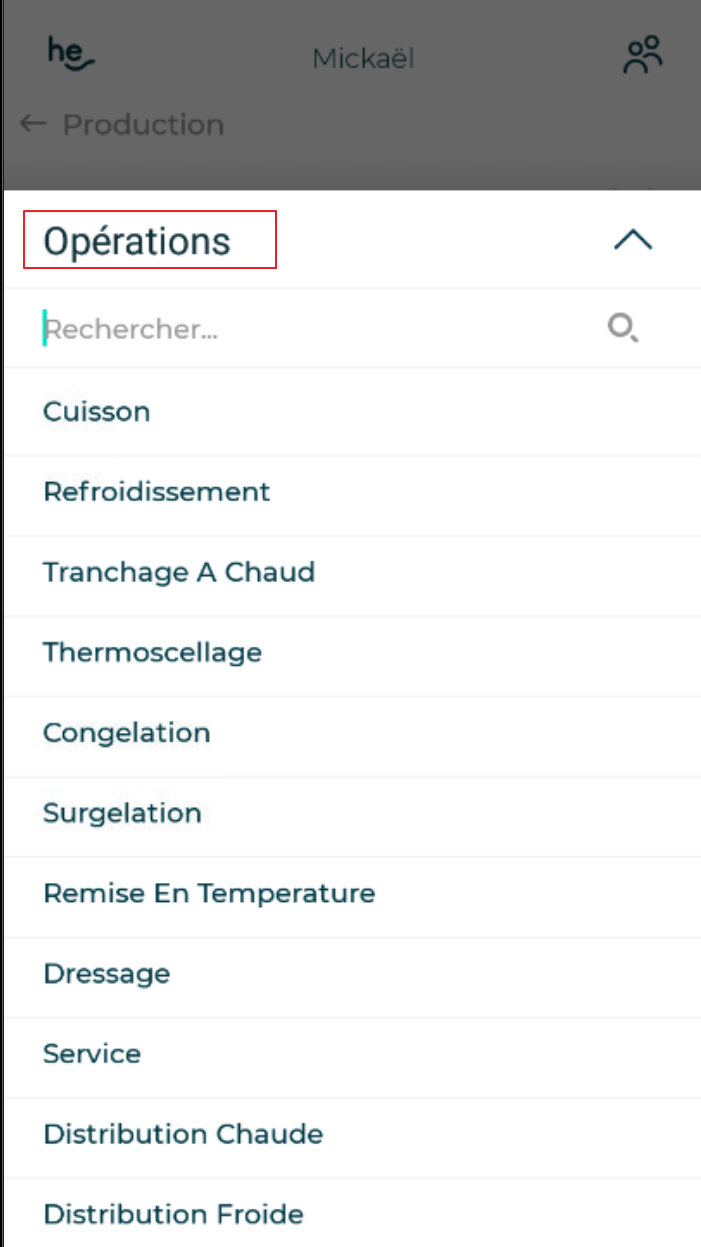Screen dimensions: 701x1247
Task: Choose Distribution Chaude option
Action: pos(183,1134)
